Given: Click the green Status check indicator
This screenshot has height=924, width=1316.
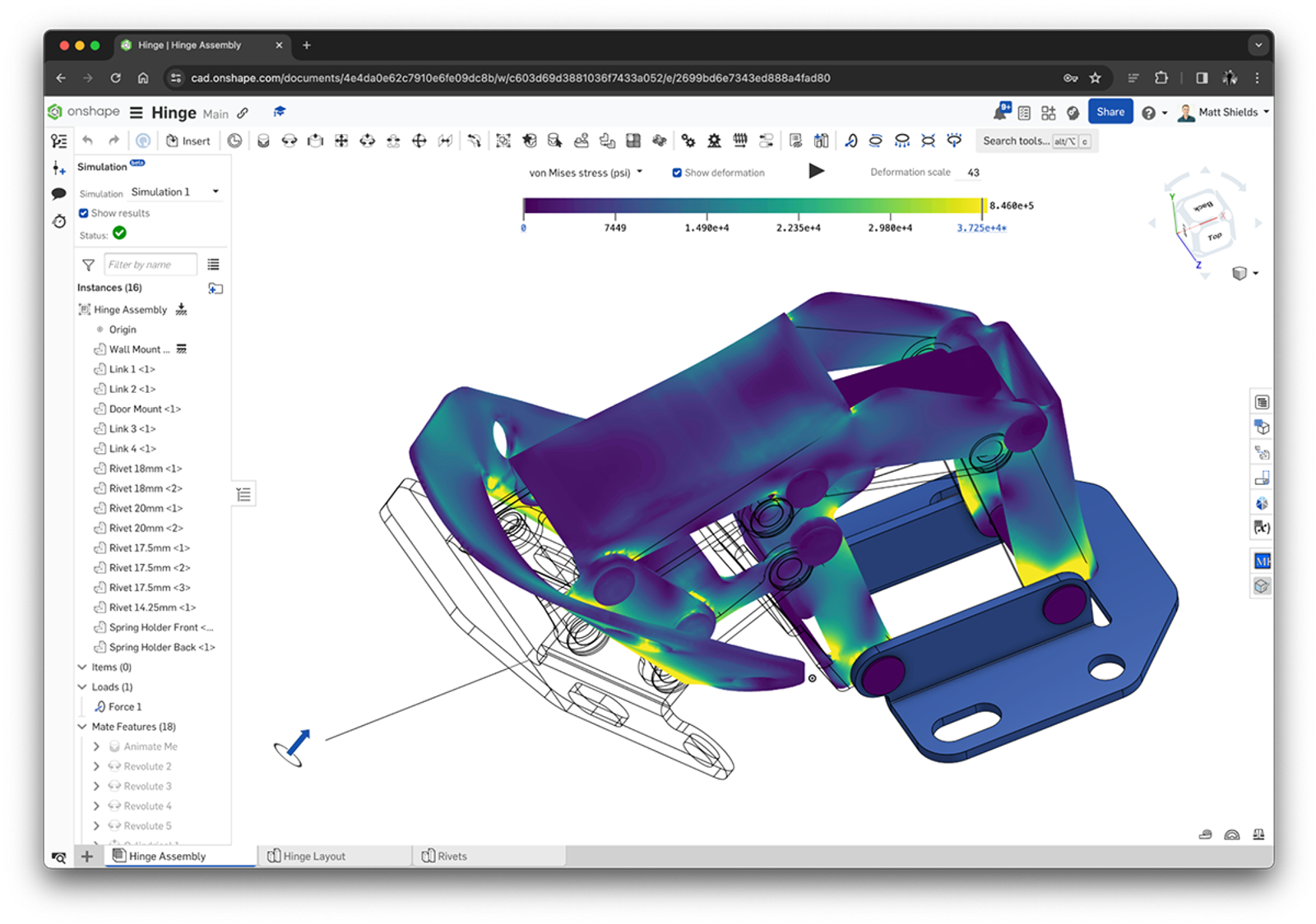Looking at the screenshot, I should 120,233.
